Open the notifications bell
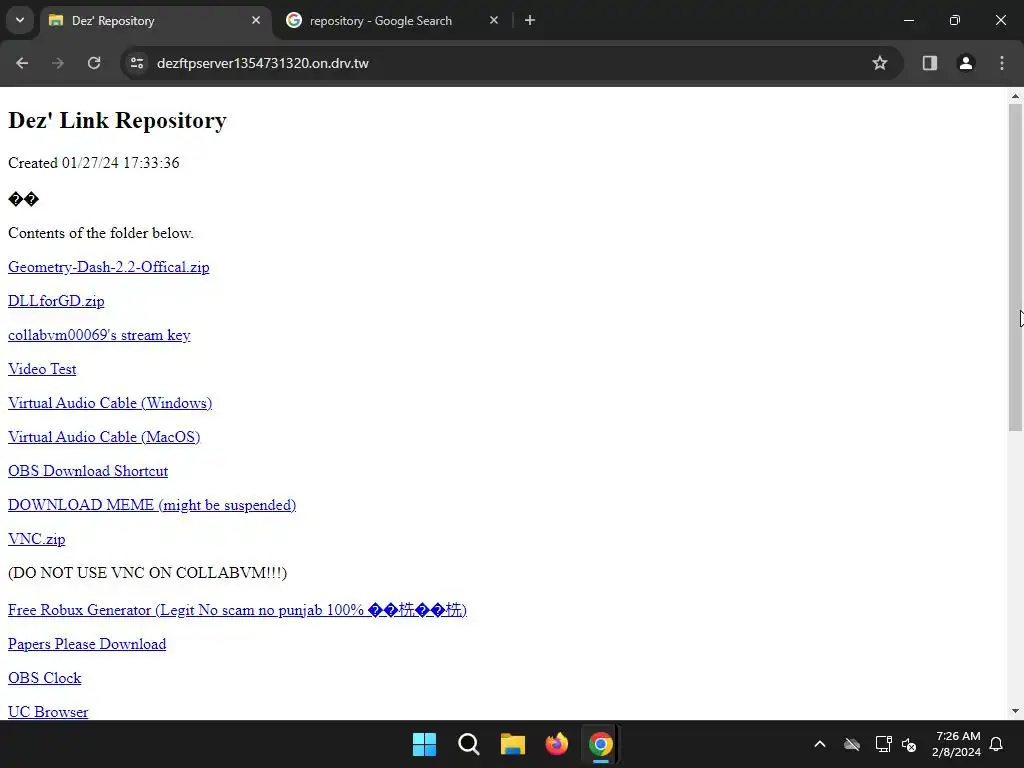 tap(996, 744)
